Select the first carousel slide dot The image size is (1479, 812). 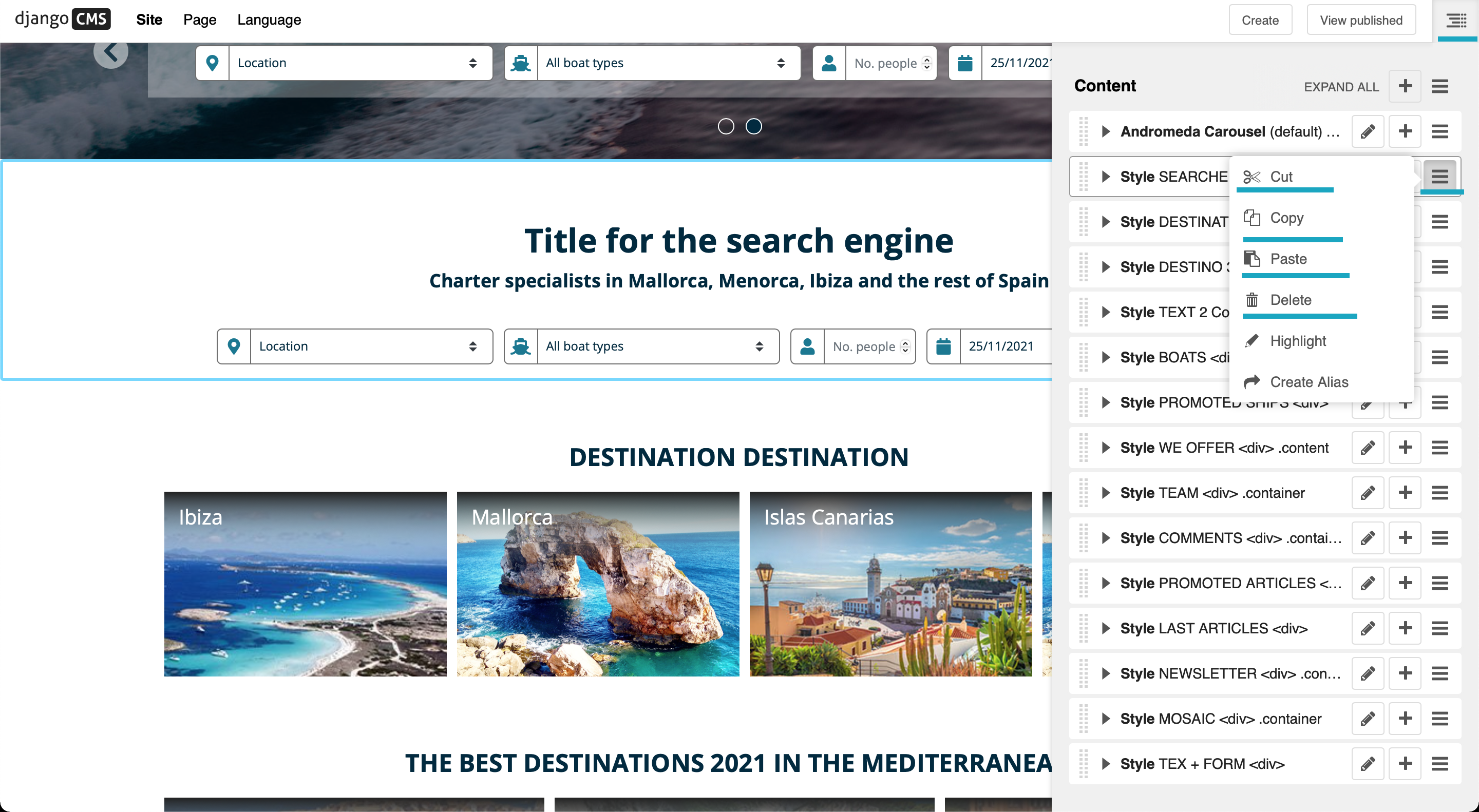click(x=726, y=126)
